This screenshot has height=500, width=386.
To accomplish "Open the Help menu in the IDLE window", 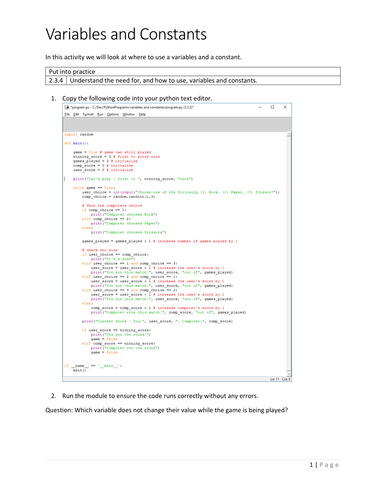I will [142, 114].
